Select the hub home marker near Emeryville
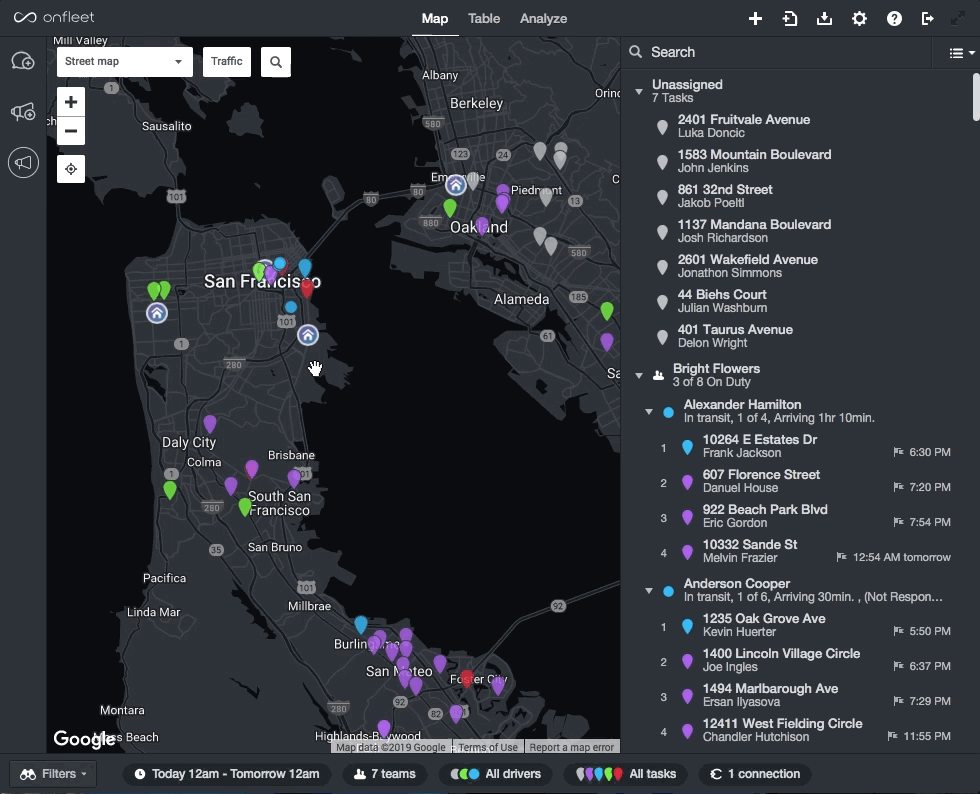Viewport: 980px width, 794px height. click(456, 185)
